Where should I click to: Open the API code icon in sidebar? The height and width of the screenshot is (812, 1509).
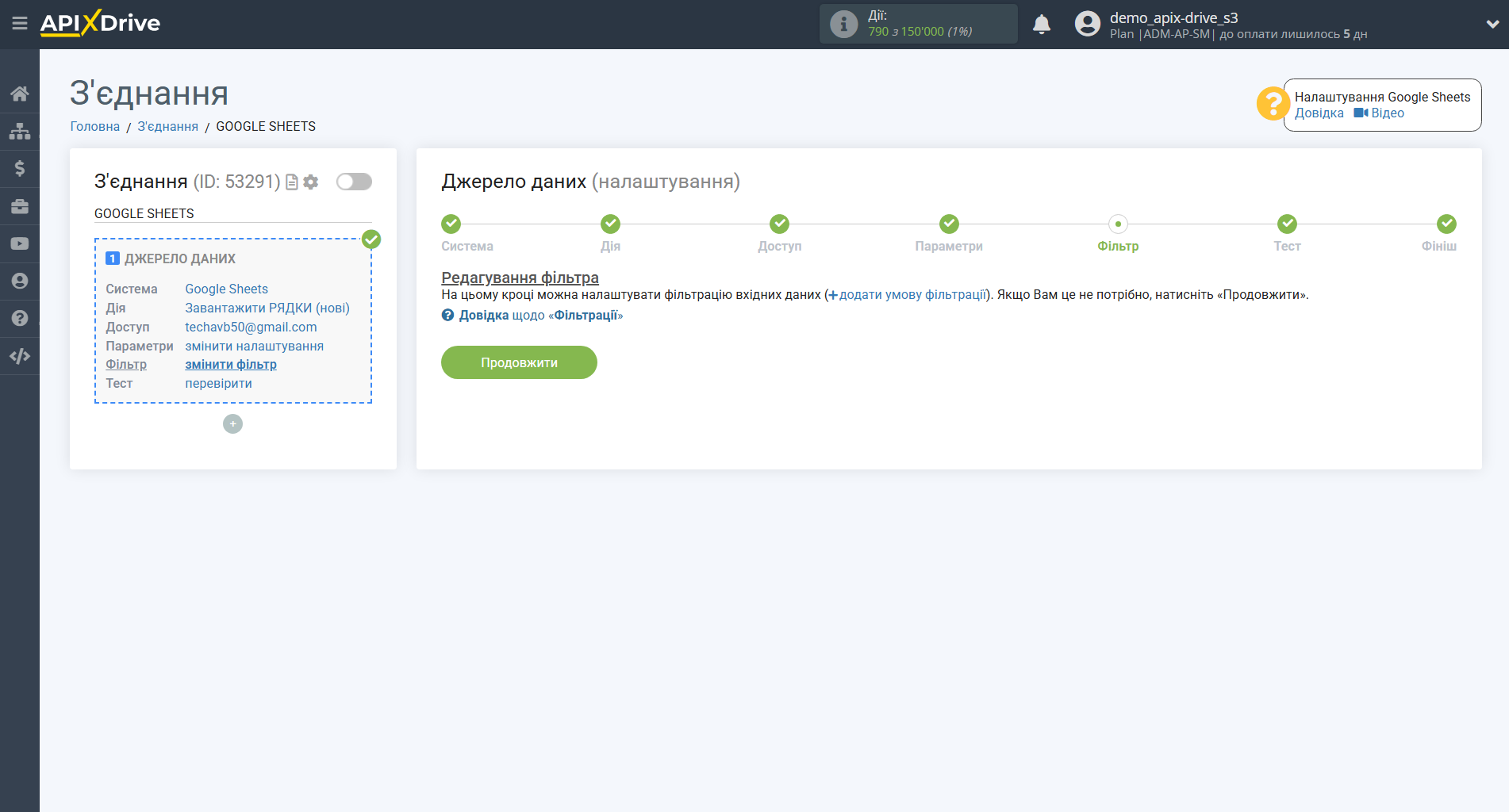coord(20,356)
